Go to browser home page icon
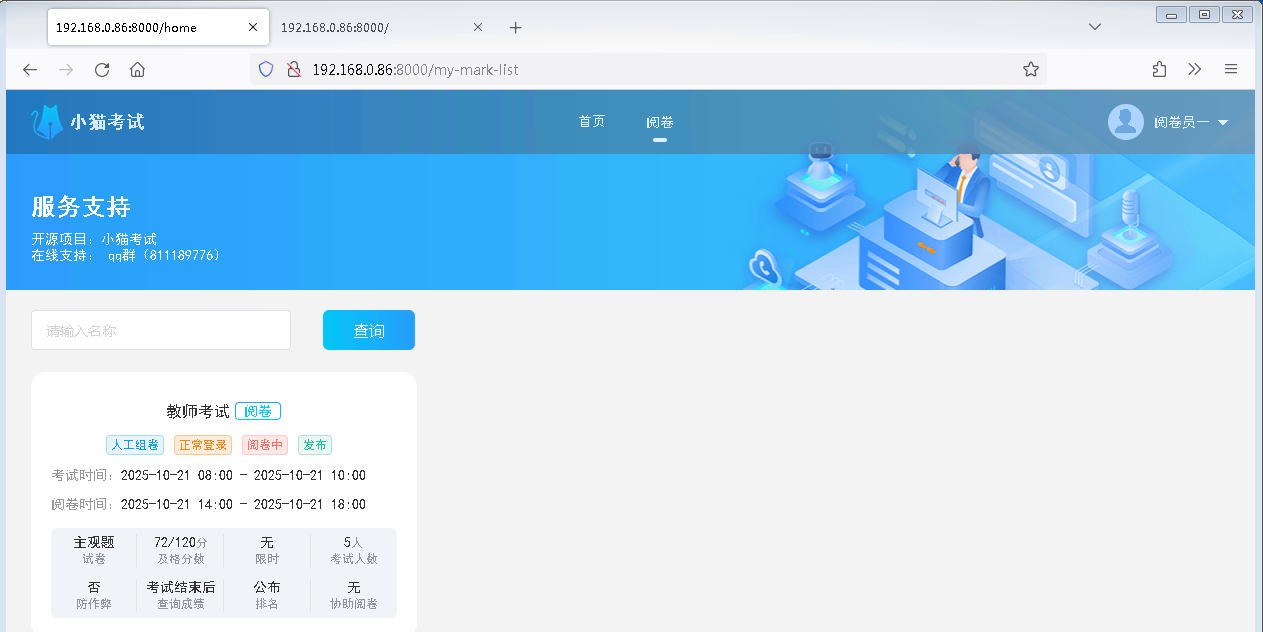Image resolution: width=1263 pixels, height=632 pixels. pos(138,69)
